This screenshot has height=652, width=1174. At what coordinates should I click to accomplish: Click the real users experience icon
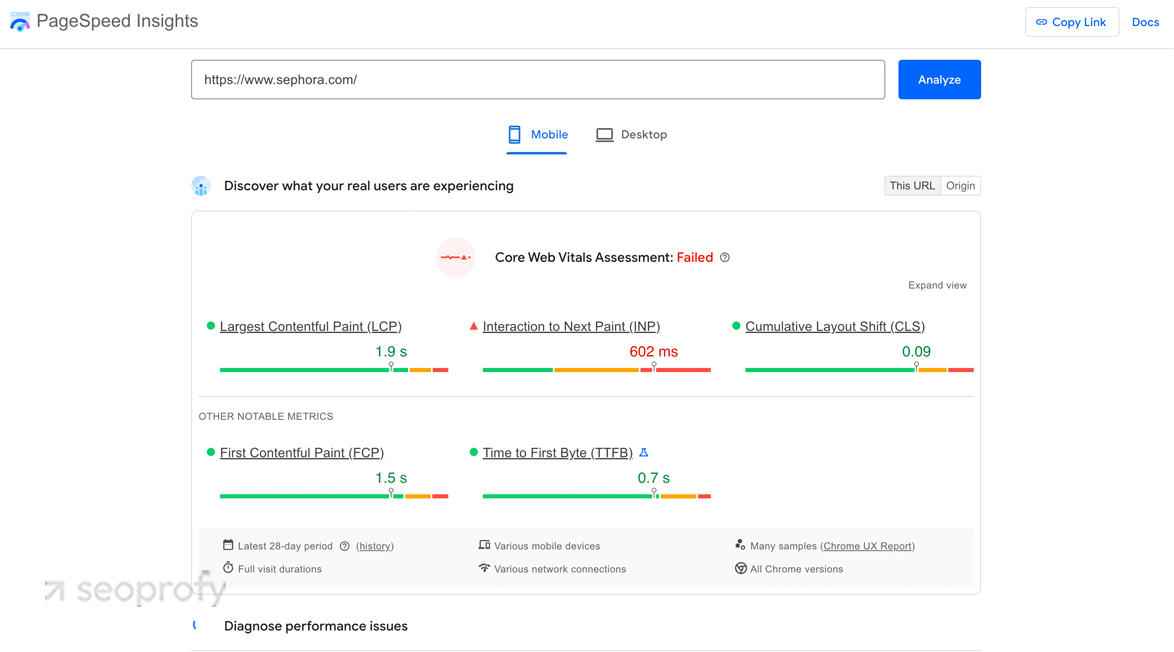[201, 186]
